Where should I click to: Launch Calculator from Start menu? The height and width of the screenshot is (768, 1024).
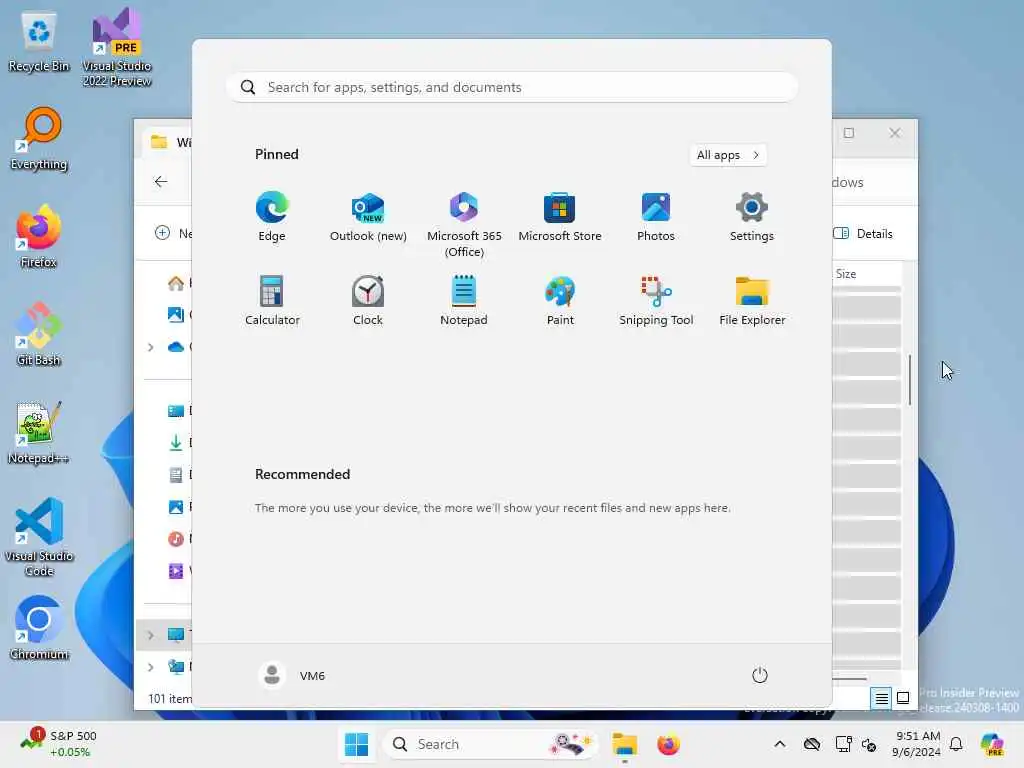272,300
